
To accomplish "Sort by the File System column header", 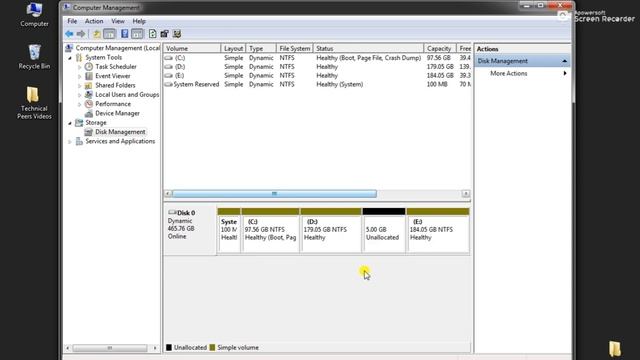I will coord(295,48).
